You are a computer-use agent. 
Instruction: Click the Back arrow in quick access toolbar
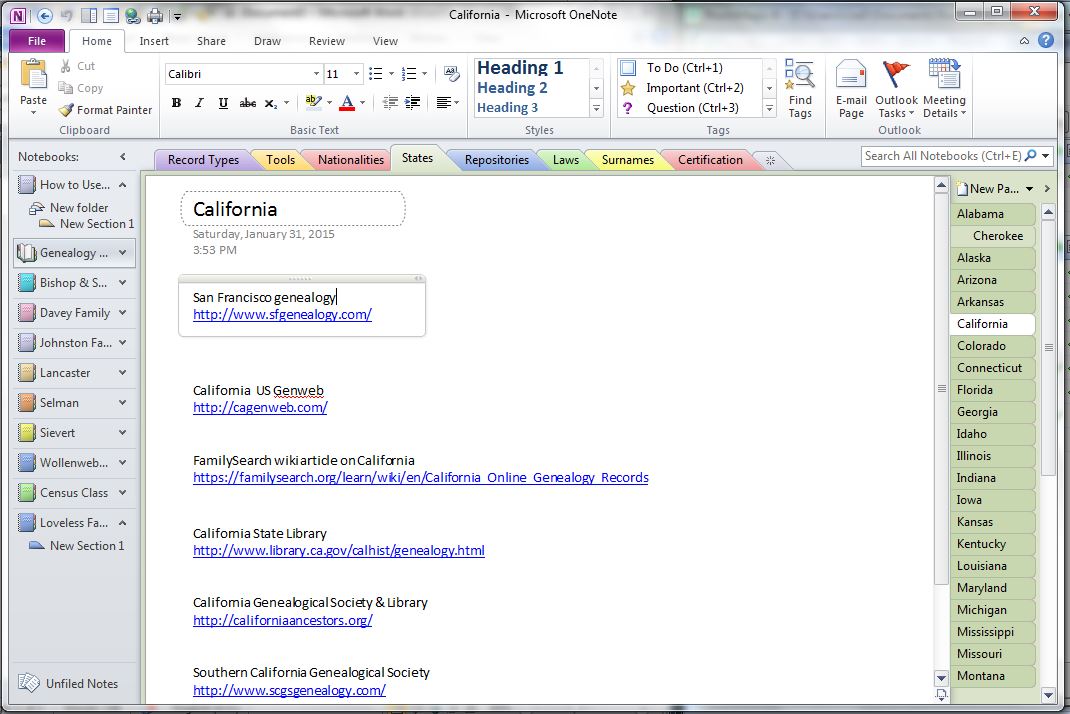click(44, 15)
